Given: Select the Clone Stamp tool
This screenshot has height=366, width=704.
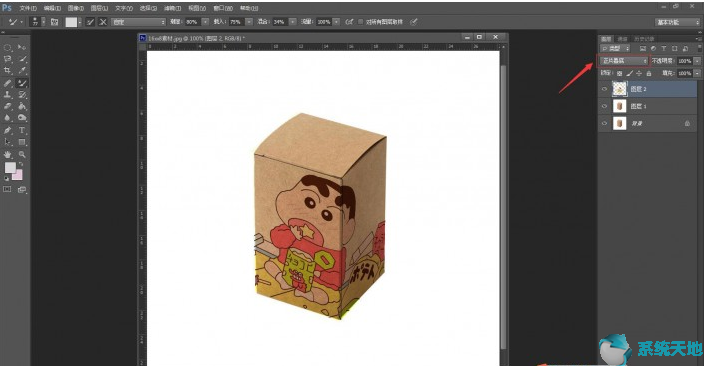Looking at the screenshot, I should (8, 95).
